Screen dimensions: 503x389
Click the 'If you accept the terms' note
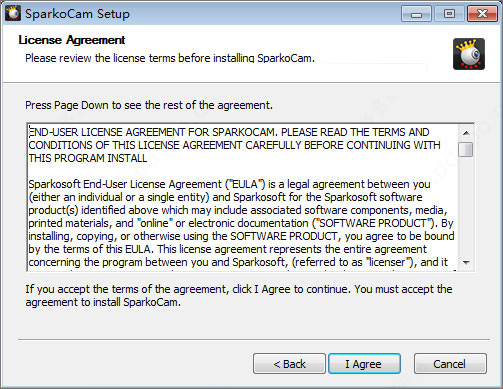[239, 295]
